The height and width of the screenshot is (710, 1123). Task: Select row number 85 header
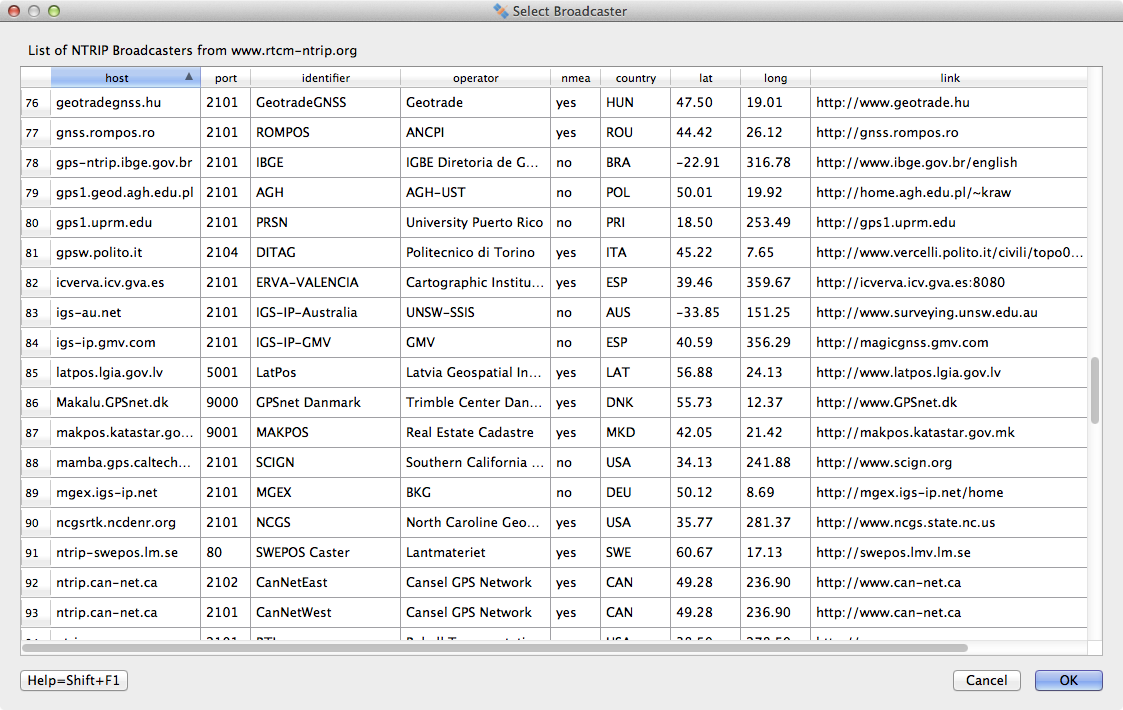(33, 372)
